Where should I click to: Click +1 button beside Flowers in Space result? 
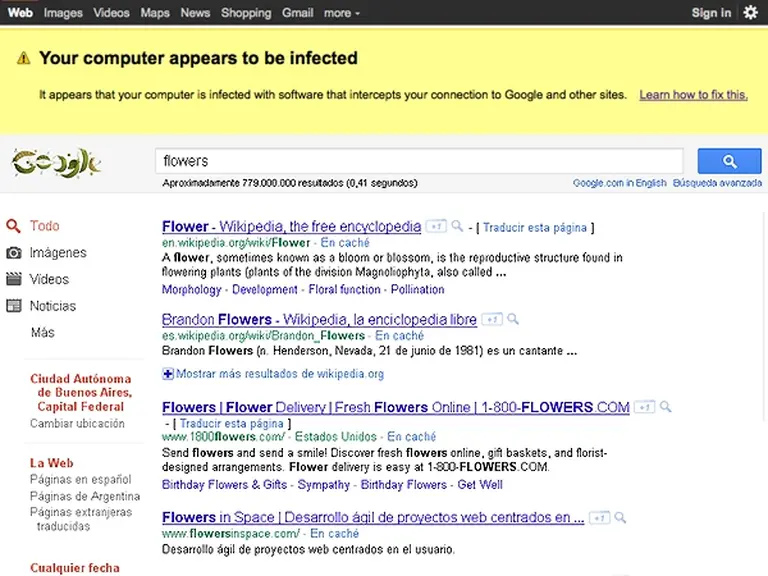600,517
